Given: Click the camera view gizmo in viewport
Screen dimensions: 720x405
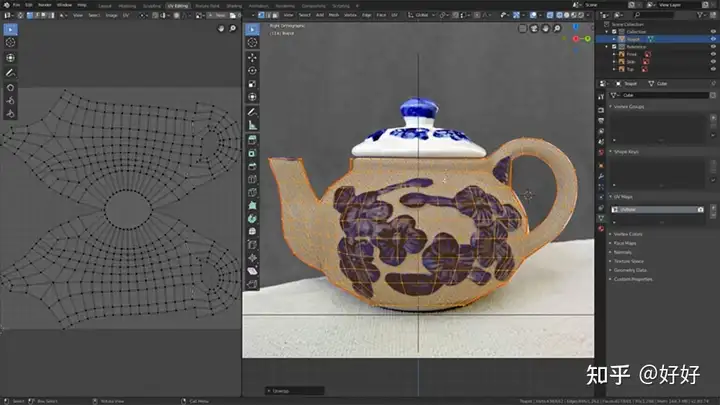Looking at the screenshot, I should pyautogui.click(x=534, y=28).
